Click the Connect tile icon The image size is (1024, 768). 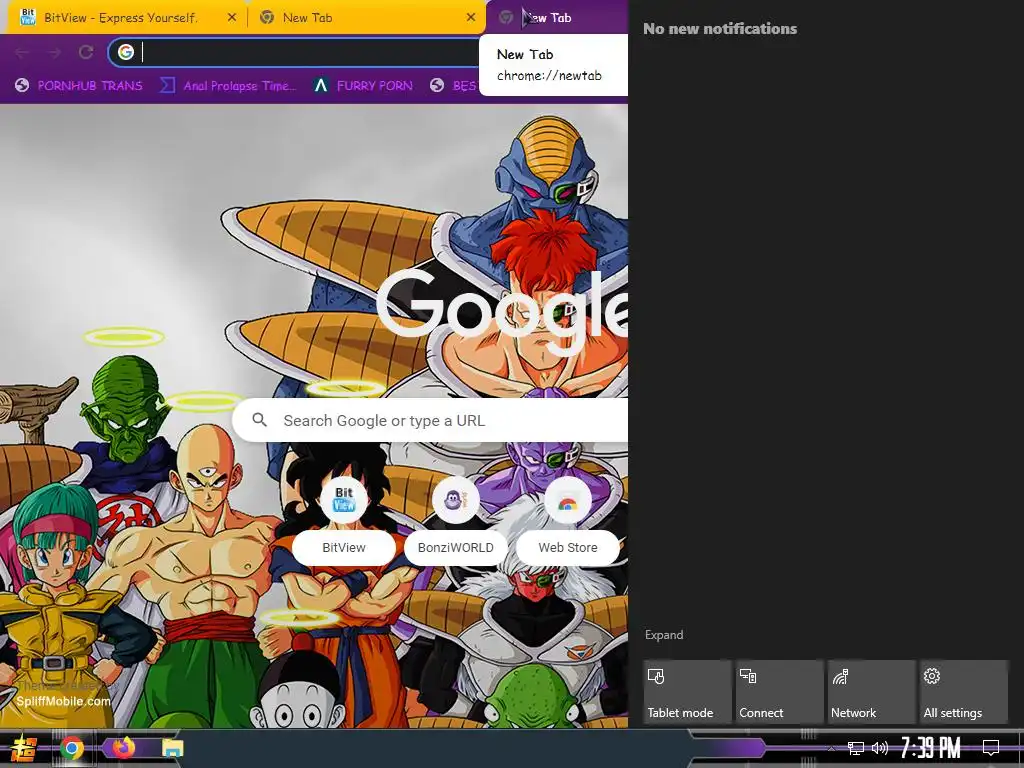click(x=748, y=676)
